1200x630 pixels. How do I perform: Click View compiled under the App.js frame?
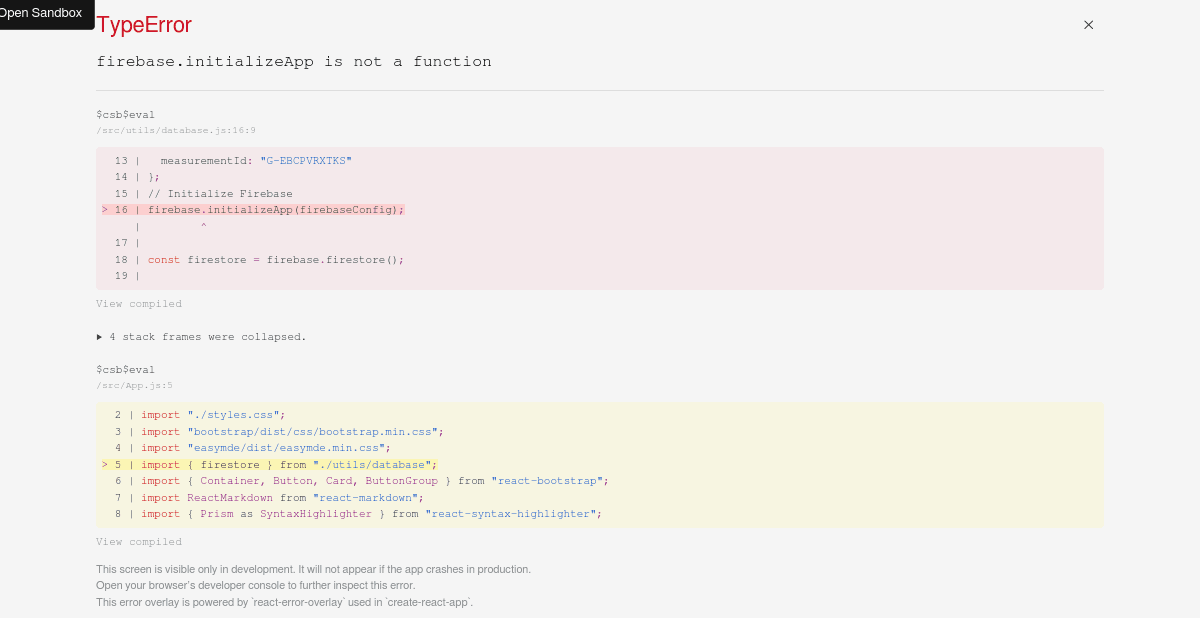click(x=139, y=541)
